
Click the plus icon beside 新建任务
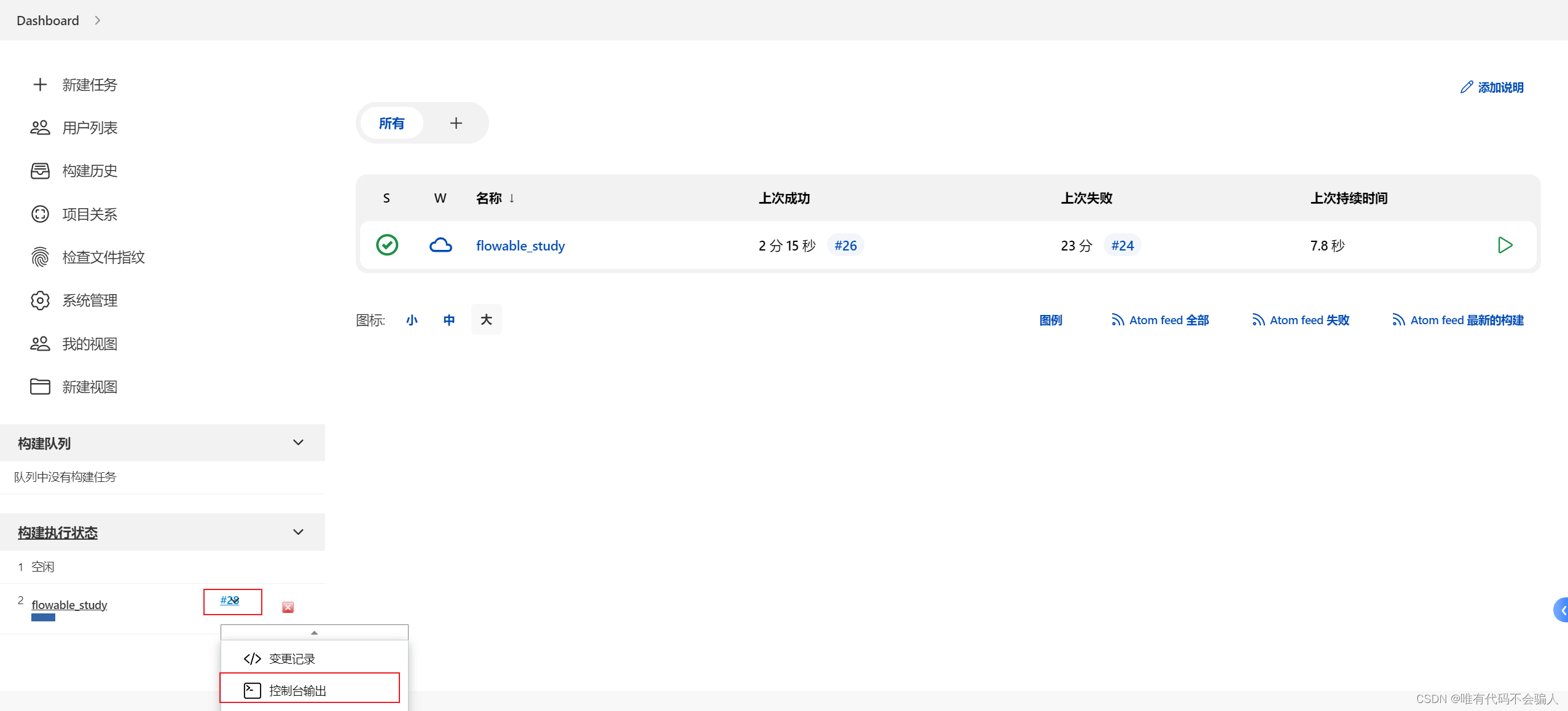click(x=40, y=85)
